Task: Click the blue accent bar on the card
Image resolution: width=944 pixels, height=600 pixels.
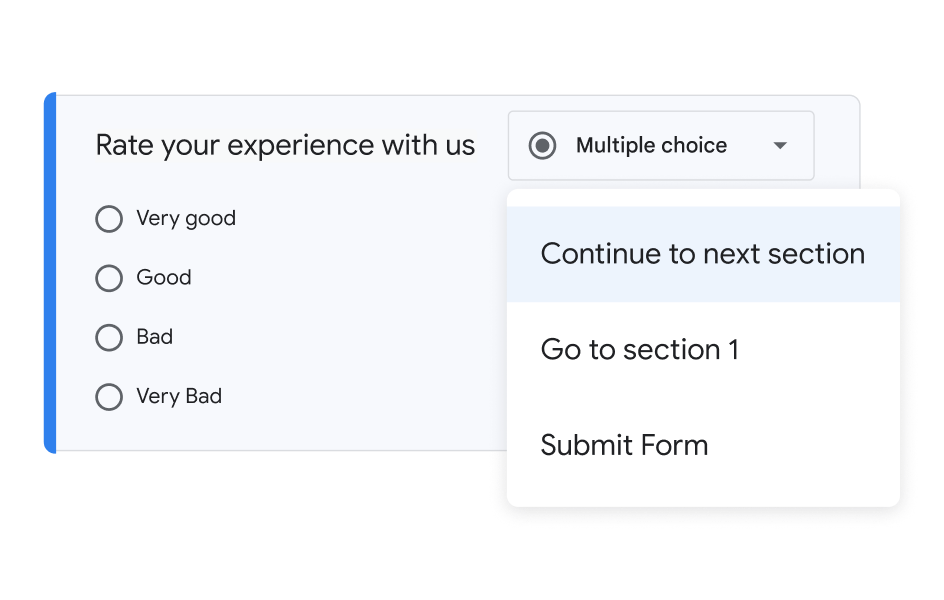Action: point(51,272)
